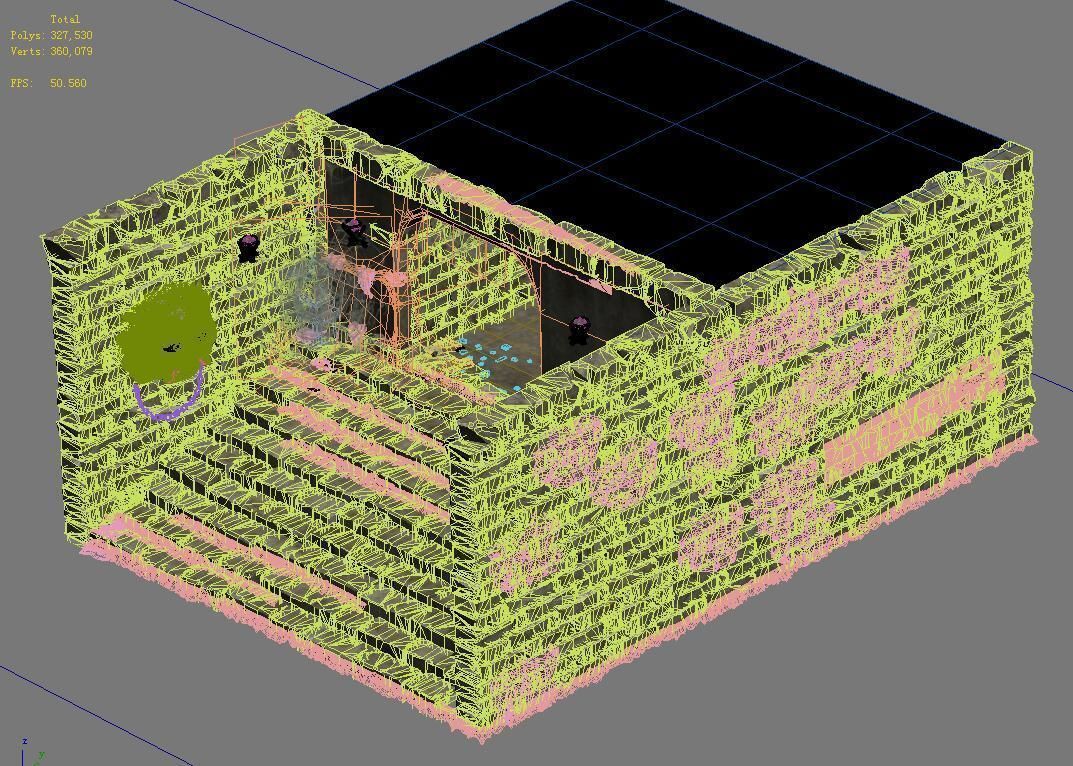The image size is (1073, 766).
Task: Click the "Verts: 360,079" statistics readout
Action: point(51,51)
